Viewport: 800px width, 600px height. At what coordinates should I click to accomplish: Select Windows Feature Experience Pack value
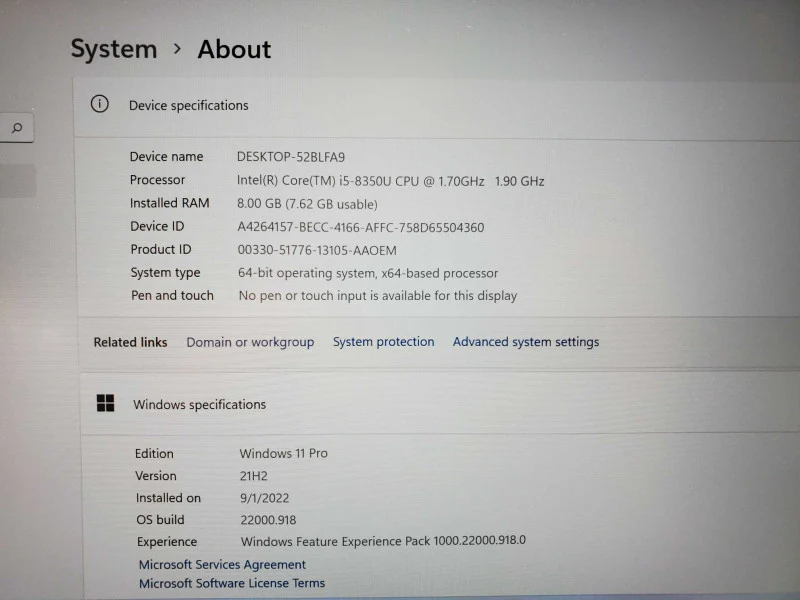pos(383,541)
